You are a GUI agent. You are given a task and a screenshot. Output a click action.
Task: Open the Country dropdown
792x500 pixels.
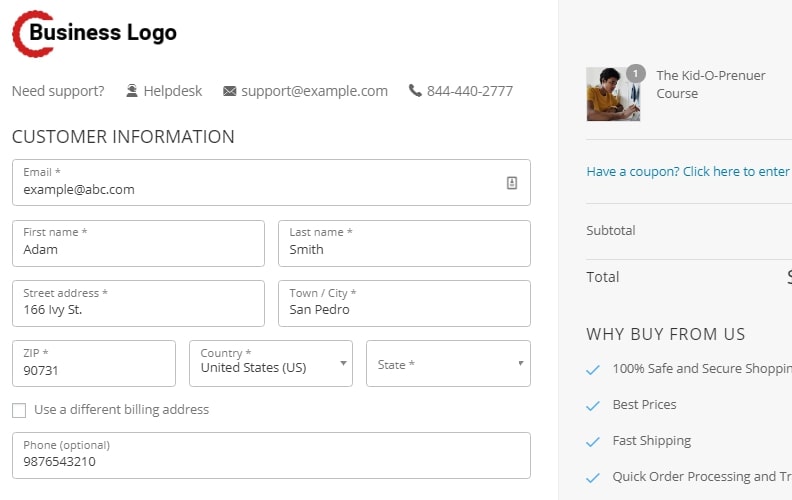pos(271,364)
